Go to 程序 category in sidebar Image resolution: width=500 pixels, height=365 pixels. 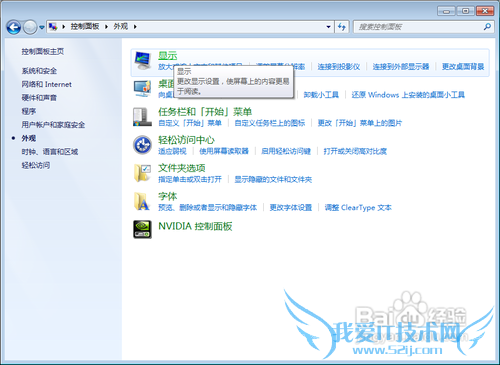(x=29, y=111)
